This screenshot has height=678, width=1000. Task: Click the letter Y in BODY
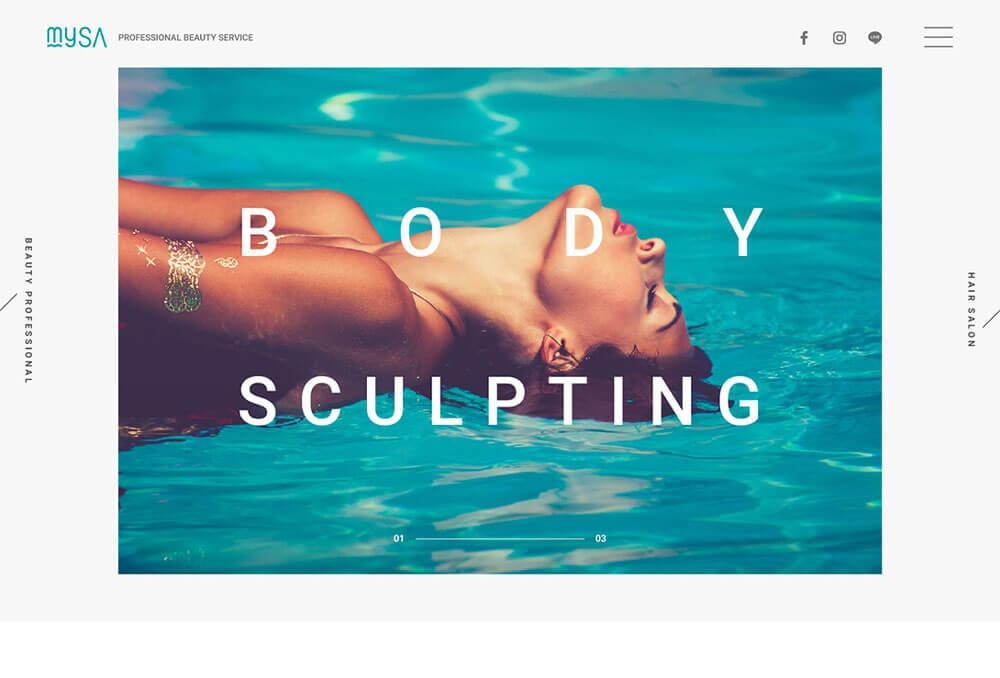click(743, 232)
